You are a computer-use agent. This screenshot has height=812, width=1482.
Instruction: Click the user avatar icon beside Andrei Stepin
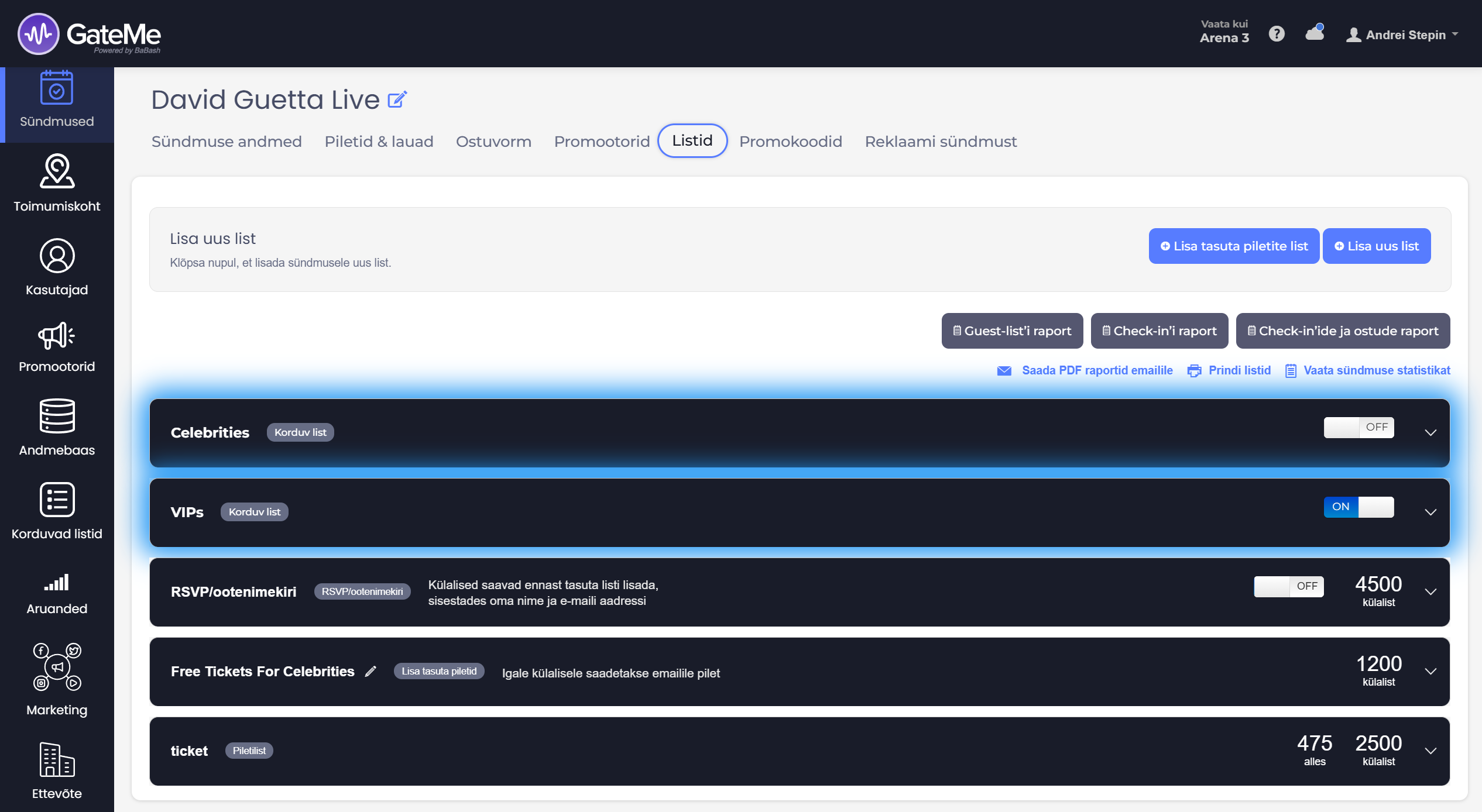[x=1354, y=35]
